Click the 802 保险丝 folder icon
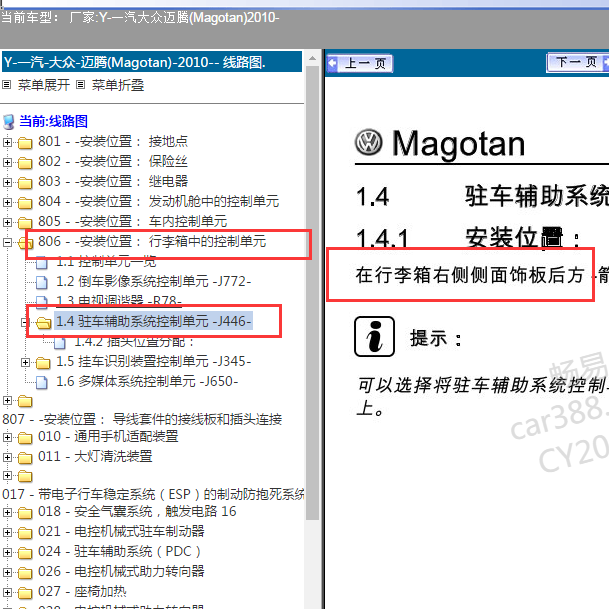The height and width of the screenshot is (609, 609). coord(25,162)
